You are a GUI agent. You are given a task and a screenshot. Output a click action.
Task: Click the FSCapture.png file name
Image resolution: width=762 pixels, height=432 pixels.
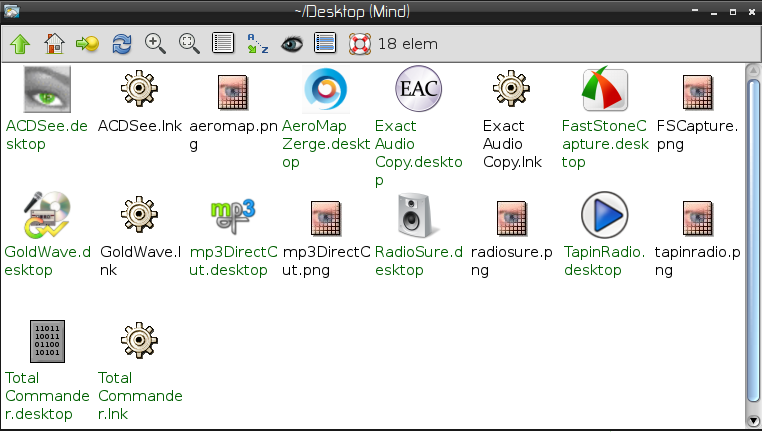click(697, 135)
